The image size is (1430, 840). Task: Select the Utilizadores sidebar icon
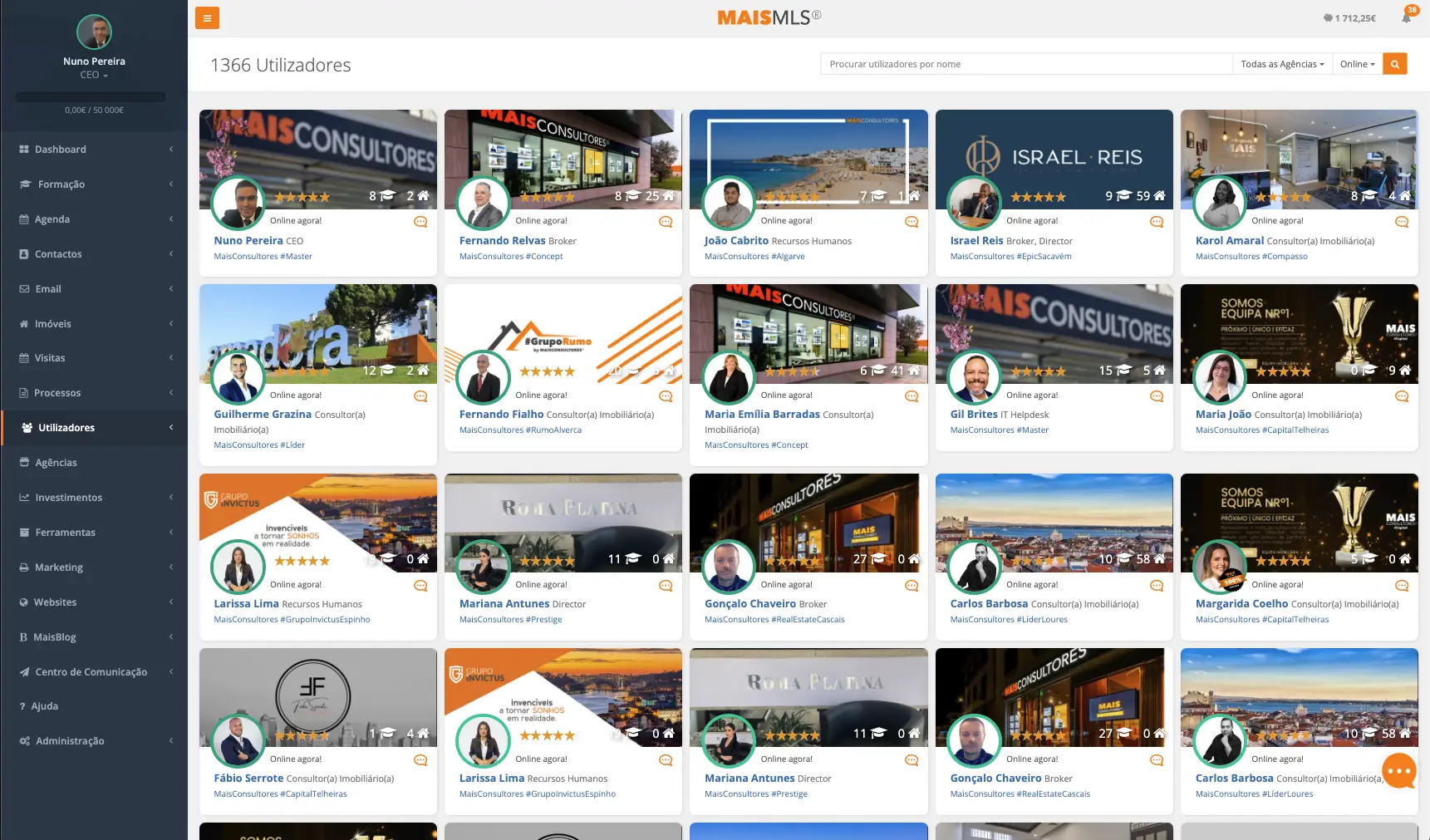click(25, 427)
